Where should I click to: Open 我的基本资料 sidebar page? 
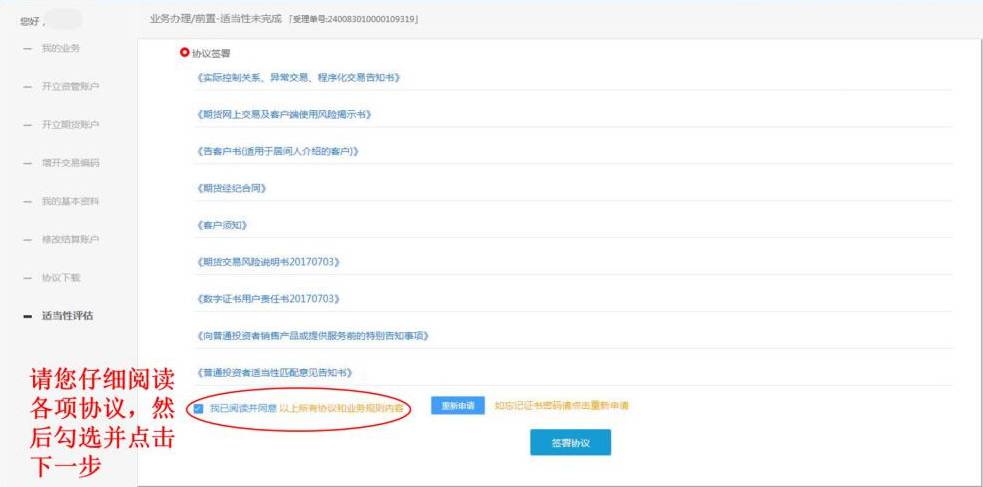tap(70, 201)
